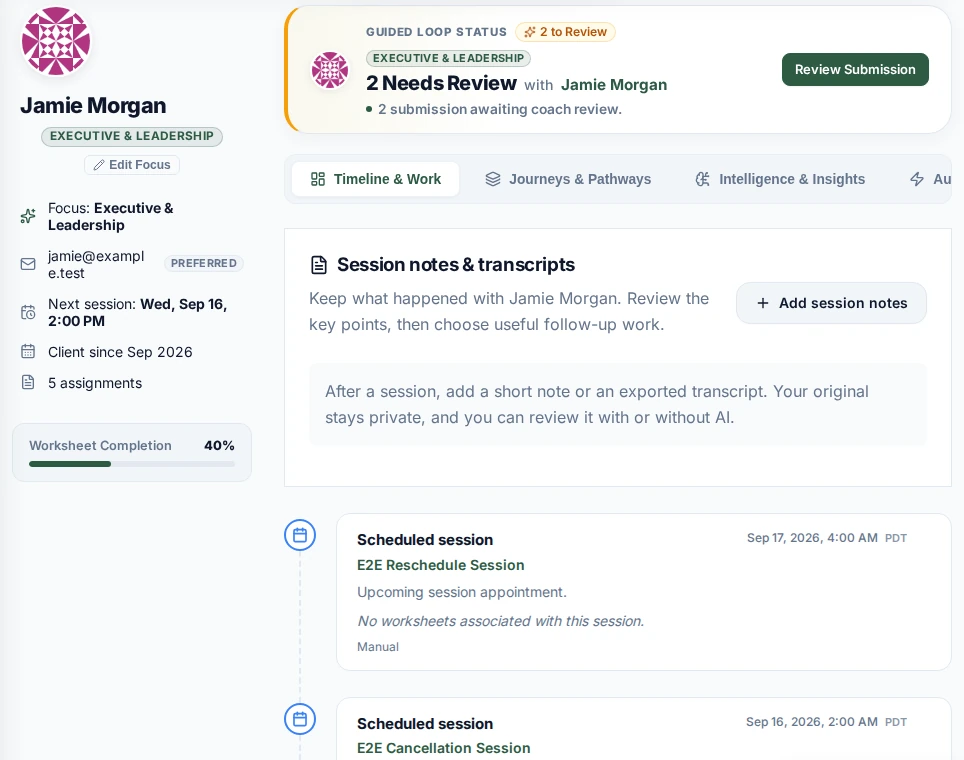This screenshot has width=964, height=760.
Task: Click the Review Submission button
Action: click(x=855, y=69)
